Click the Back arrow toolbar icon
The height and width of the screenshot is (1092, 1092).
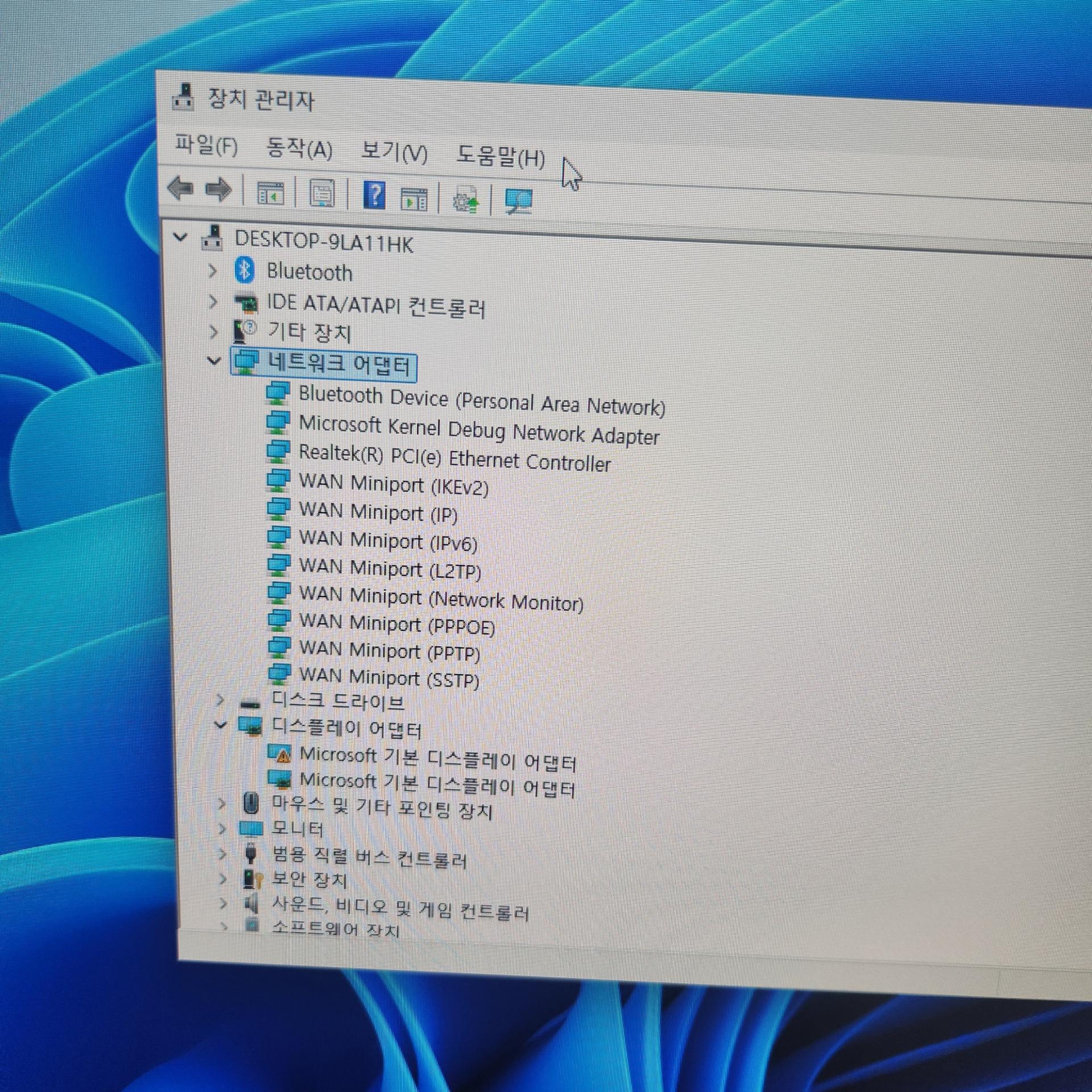[x=181, y=188]
